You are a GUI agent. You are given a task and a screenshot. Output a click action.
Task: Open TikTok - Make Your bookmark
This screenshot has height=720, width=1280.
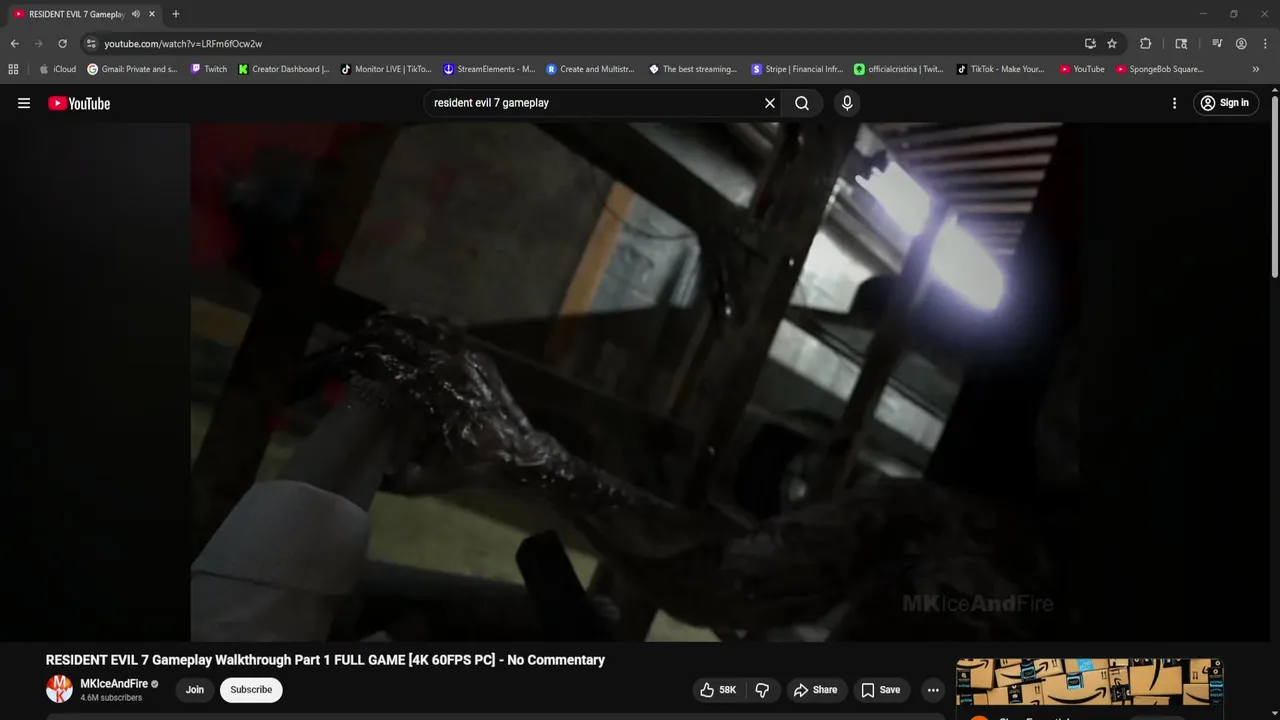click(x=1000, y=69)
